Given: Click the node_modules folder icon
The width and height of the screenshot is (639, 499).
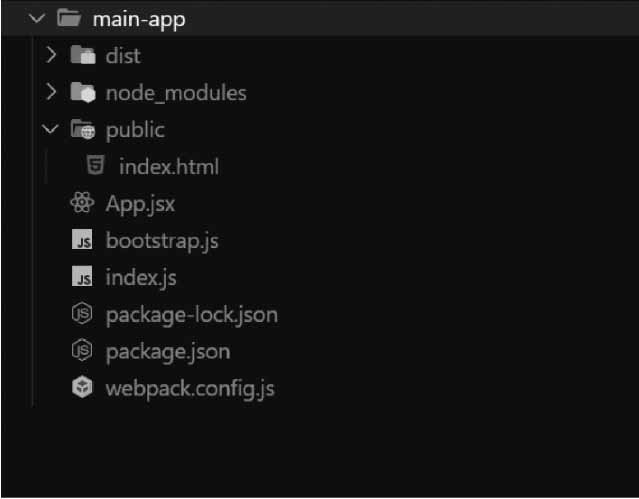Looking at the screenshot, I should click(x=82, y=93).
